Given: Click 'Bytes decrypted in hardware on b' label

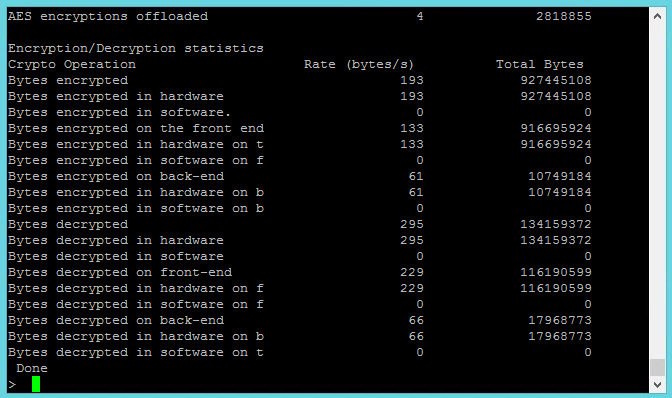Looking at the screenshot, I should coord(136,336).
